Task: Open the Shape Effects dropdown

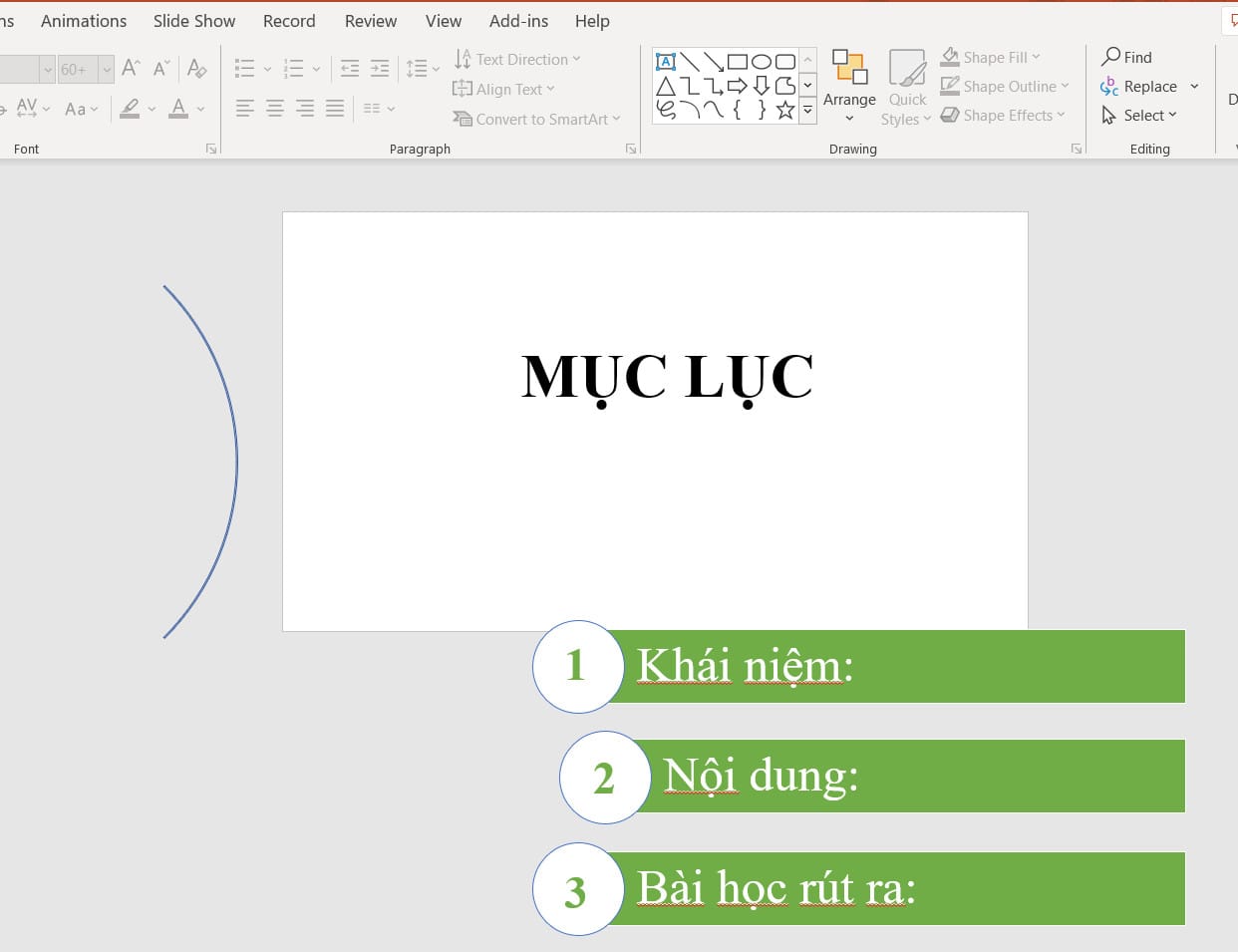Action: tap(1003, 115)
